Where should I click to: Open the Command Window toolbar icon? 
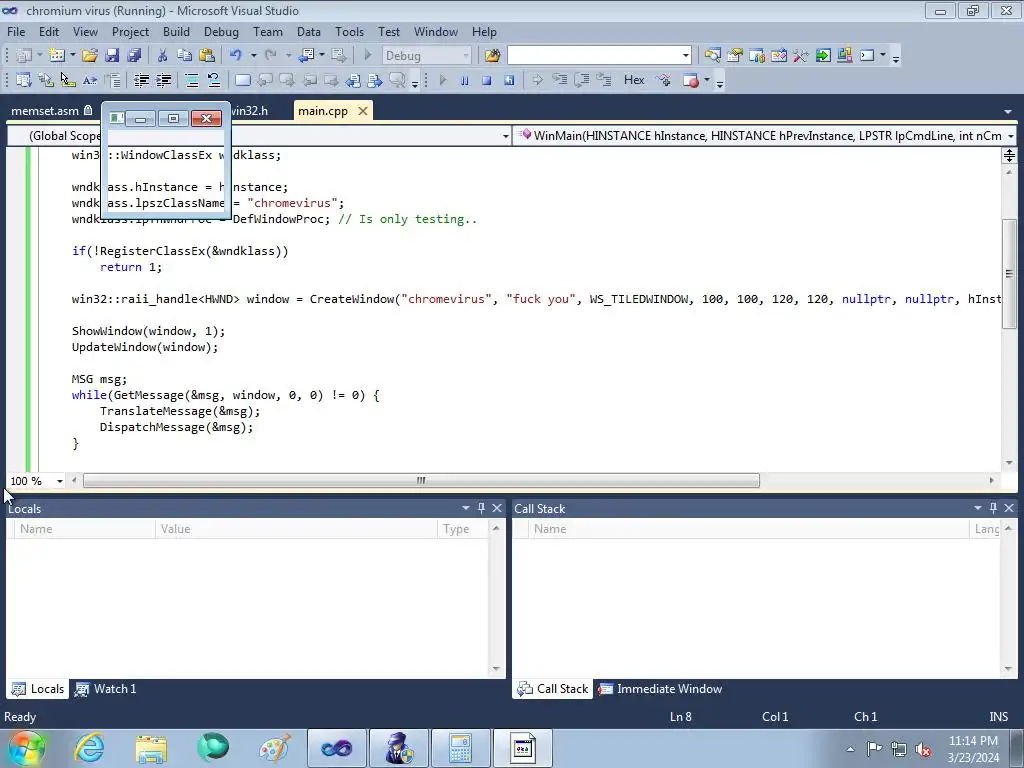click(x=867, y=56)
